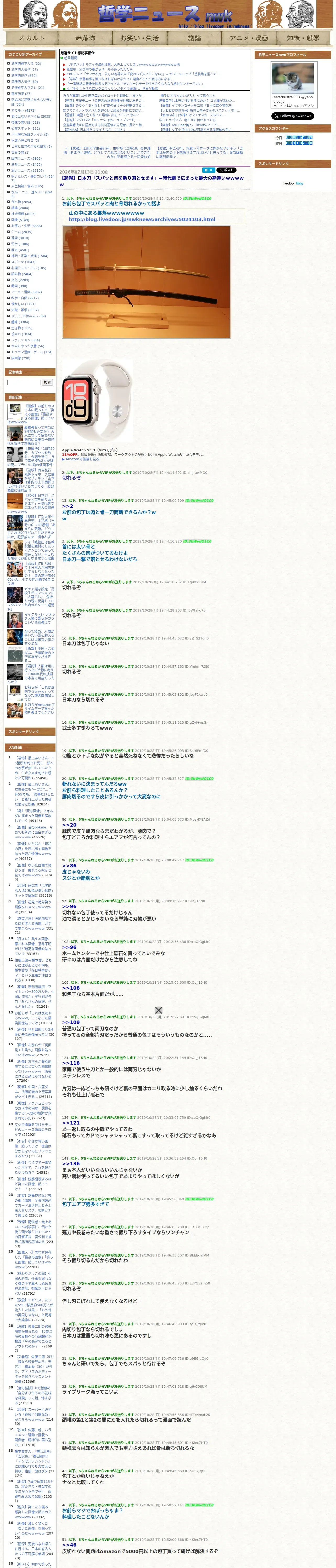
Task: Open the 議論 navigation tab
Action: 194,38
